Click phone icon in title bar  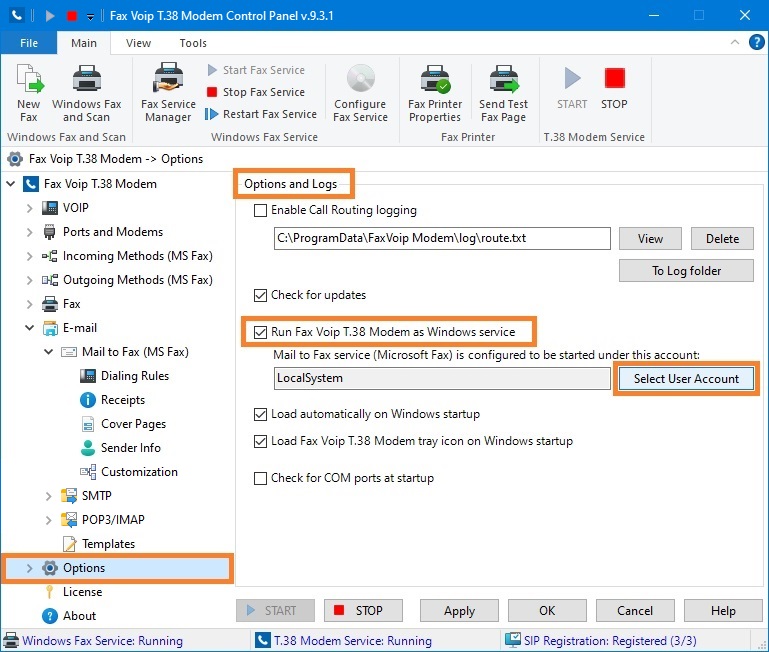[17, 15]
